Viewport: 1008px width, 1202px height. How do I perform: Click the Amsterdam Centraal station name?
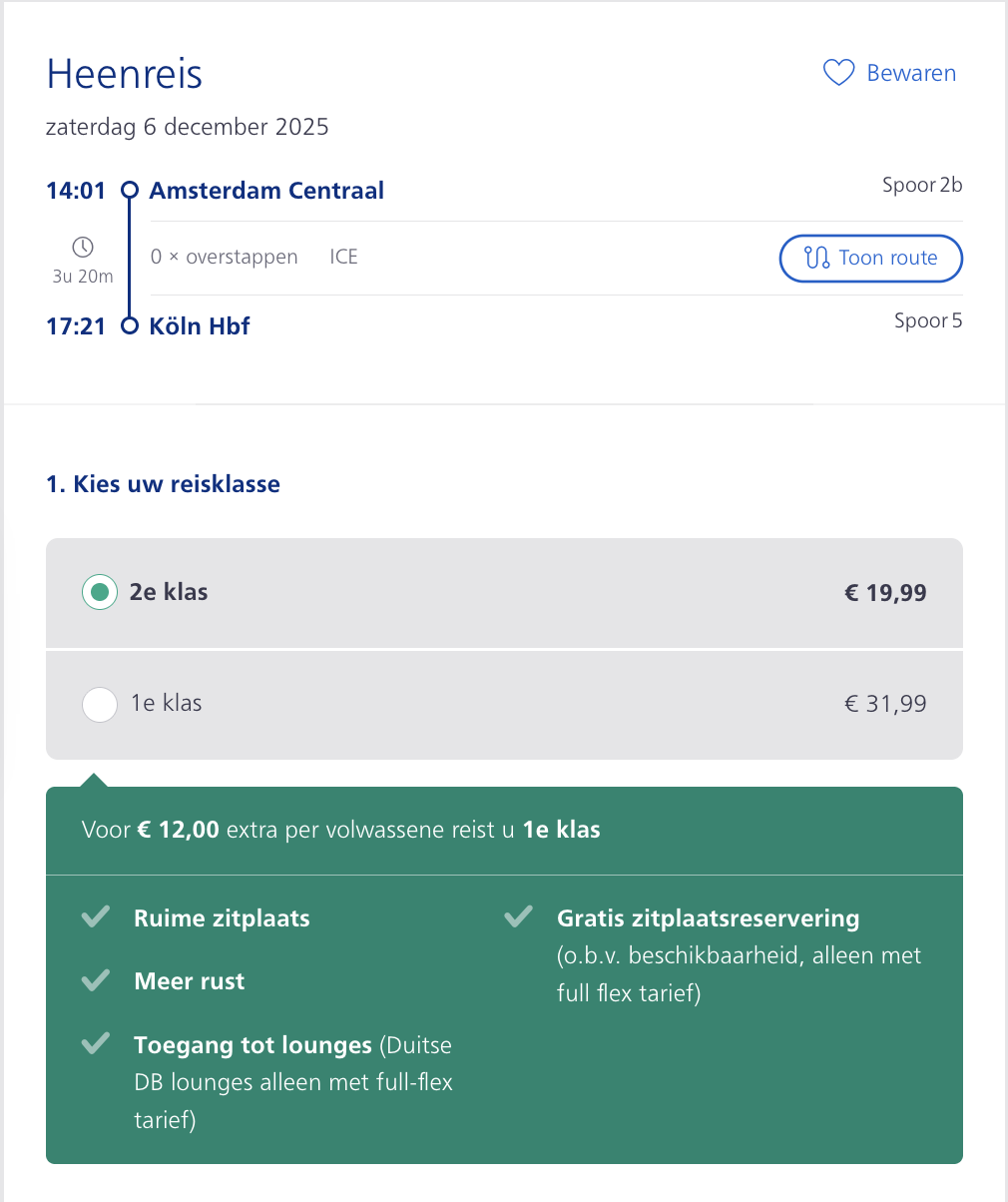coord(265,190)
